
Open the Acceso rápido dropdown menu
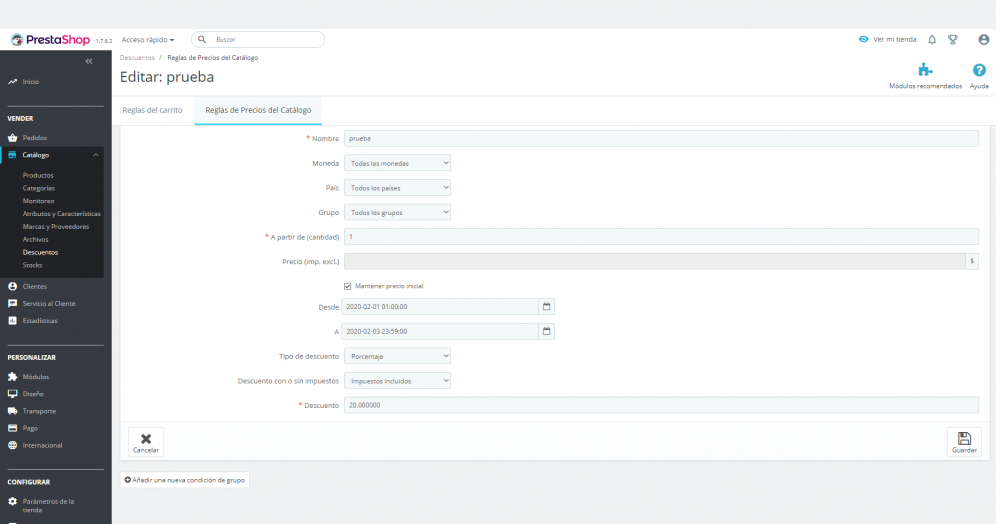[148, 40]
